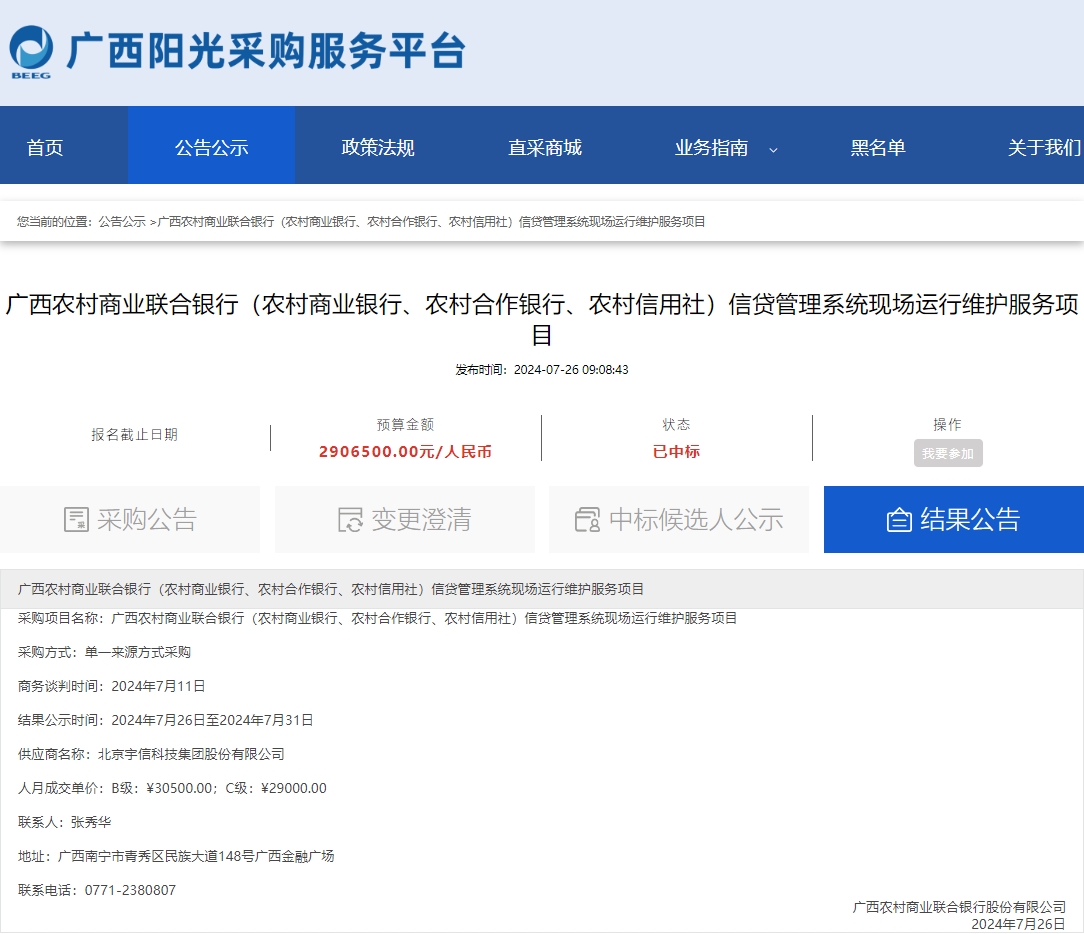Click budget amount 2906500.00元/人民币
The width and height of the screenshot is (1084, 934).
[405, 451]
